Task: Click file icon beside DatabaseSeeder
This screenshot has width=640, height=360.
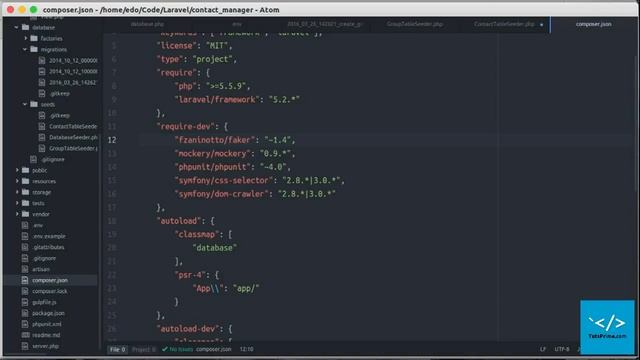Action: click(42, 138)
